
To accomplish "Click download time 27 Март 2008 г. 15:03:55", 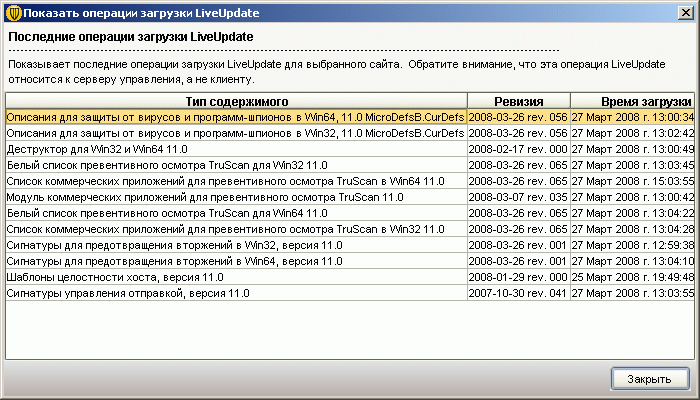I will tap(633, 182).
